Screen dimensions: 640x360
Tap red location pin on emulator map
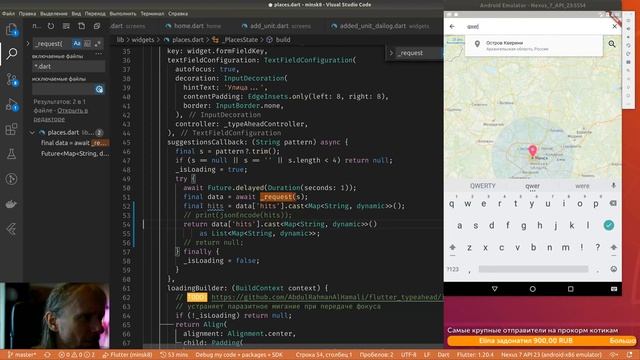pyautogui.click(x=533, y=151)
